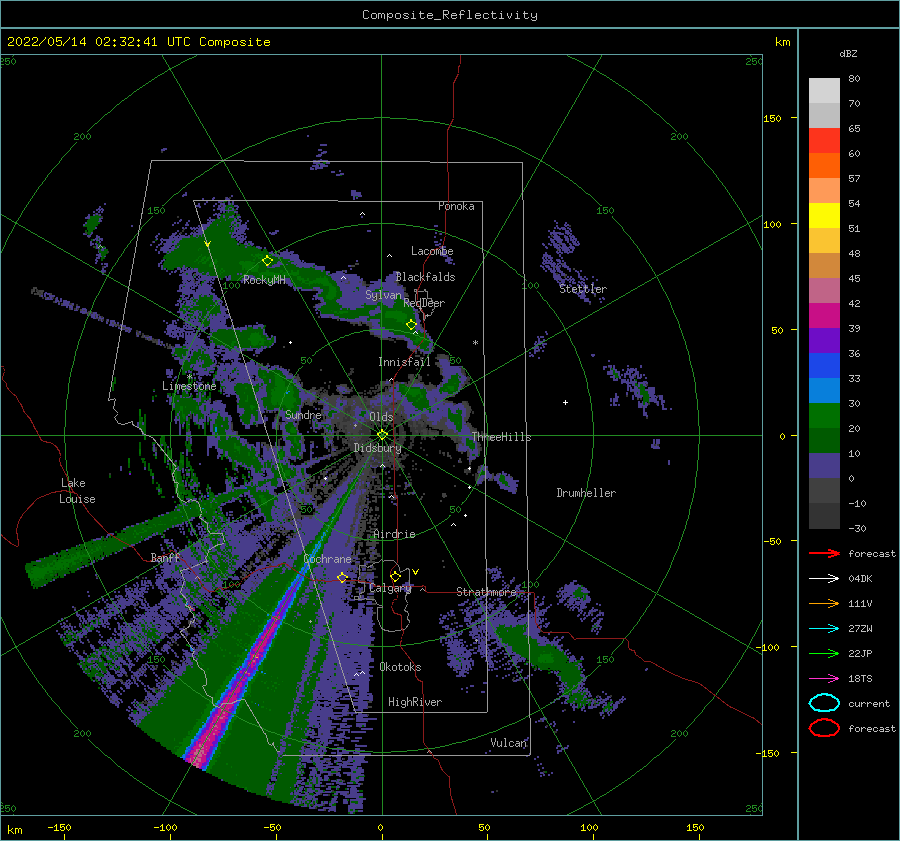
Task: Click the magenta 18TS arrow icon
Action: (x=824, y=678)
